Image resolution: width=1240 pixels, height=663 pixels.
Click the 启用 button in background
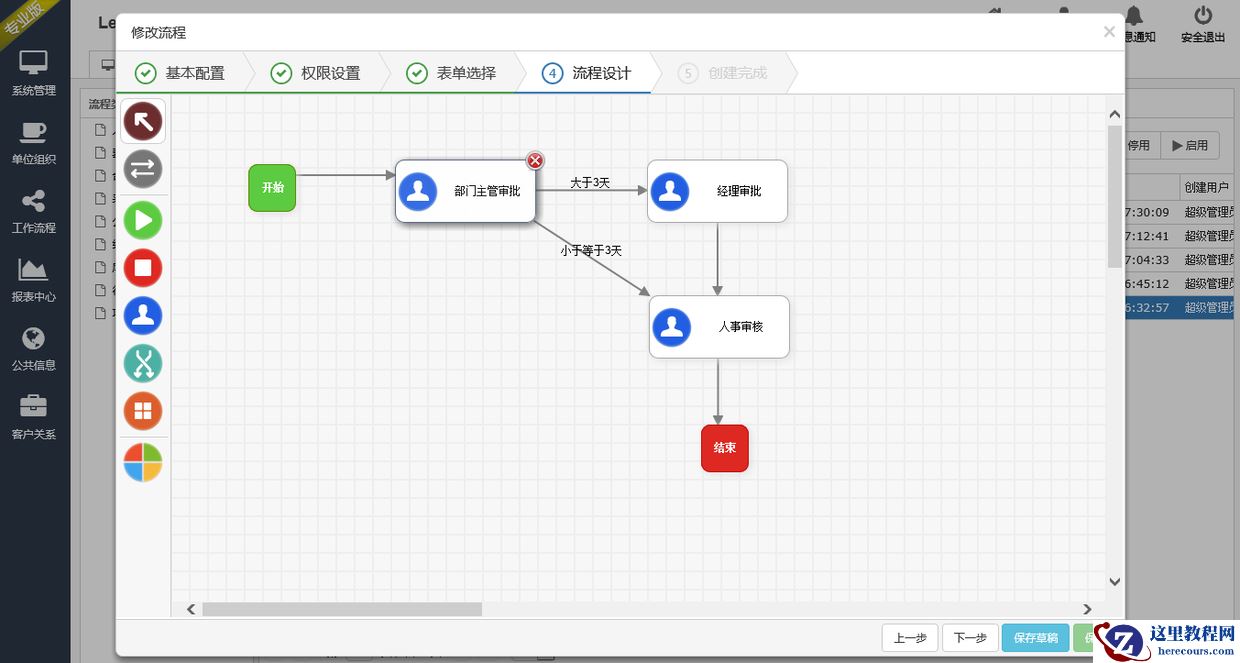point(1190,145)
